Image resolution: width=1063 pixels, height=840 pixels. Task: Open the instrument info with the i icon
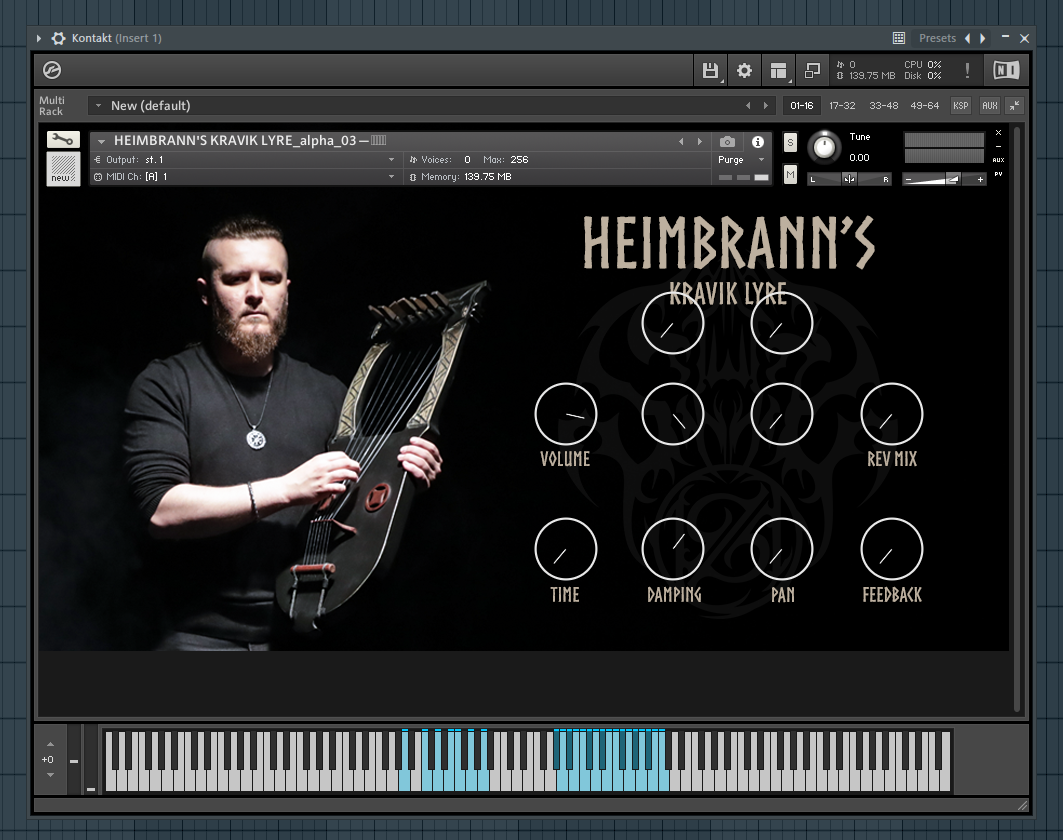758,141
